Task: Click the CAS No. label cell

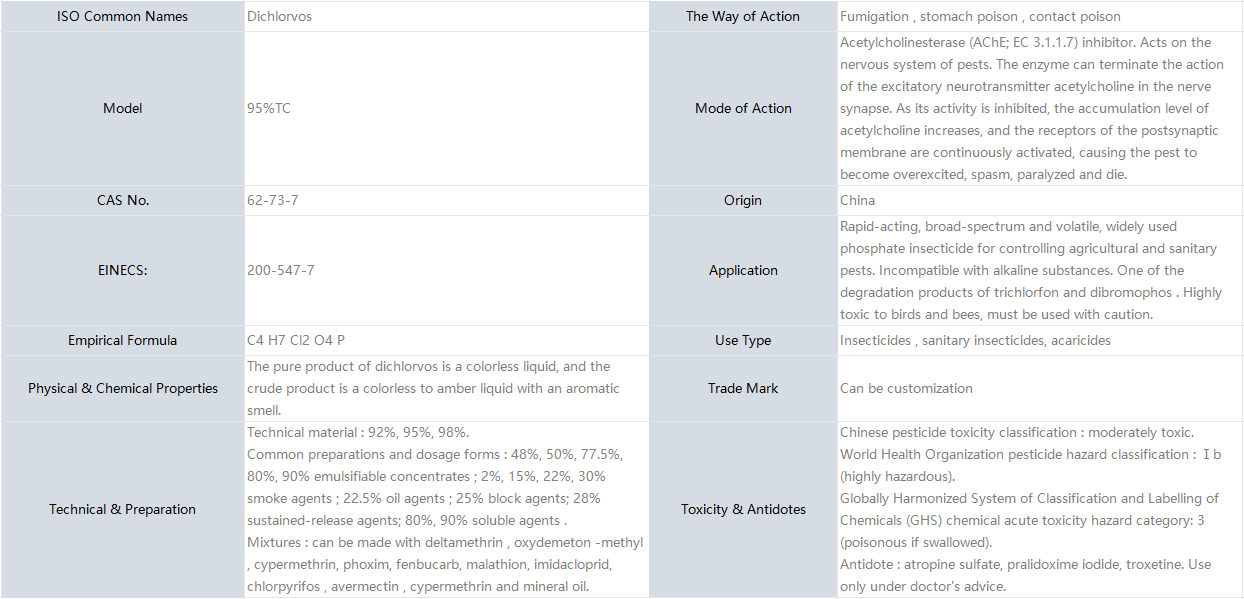Action: point(123,200)
